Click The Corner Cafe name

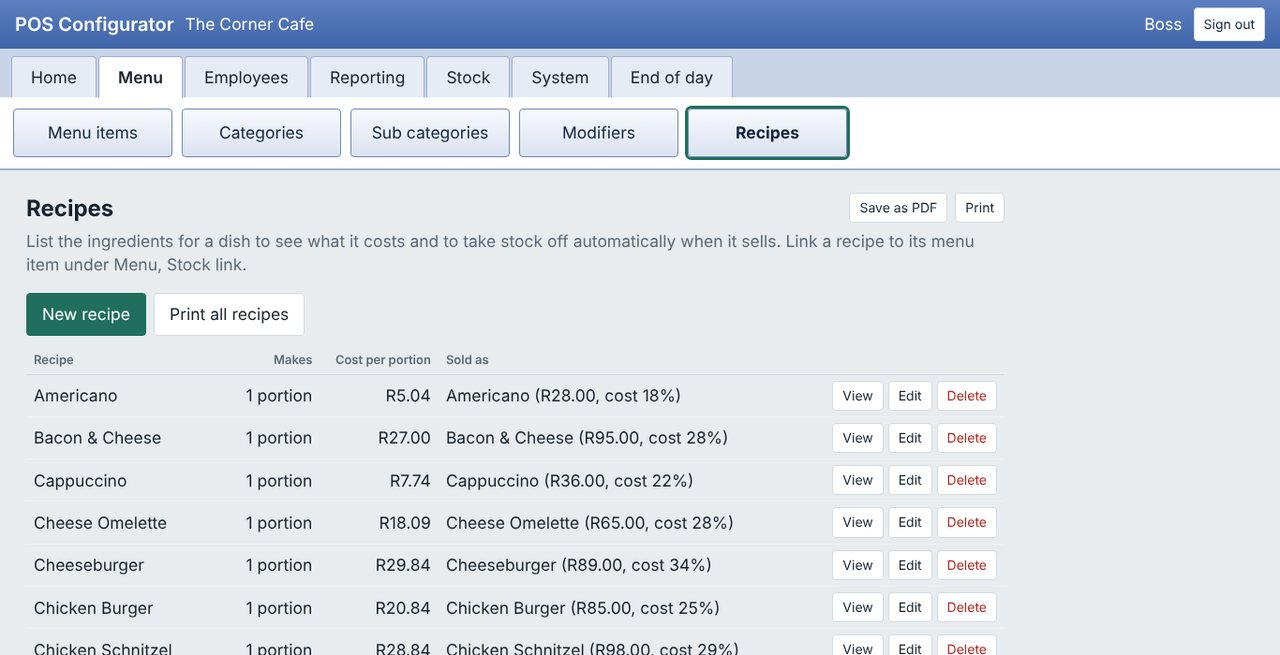point(250,24)
